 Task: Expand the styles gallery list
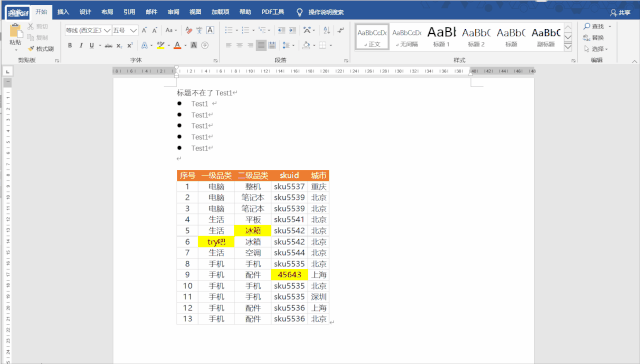(x=568, y=47)
